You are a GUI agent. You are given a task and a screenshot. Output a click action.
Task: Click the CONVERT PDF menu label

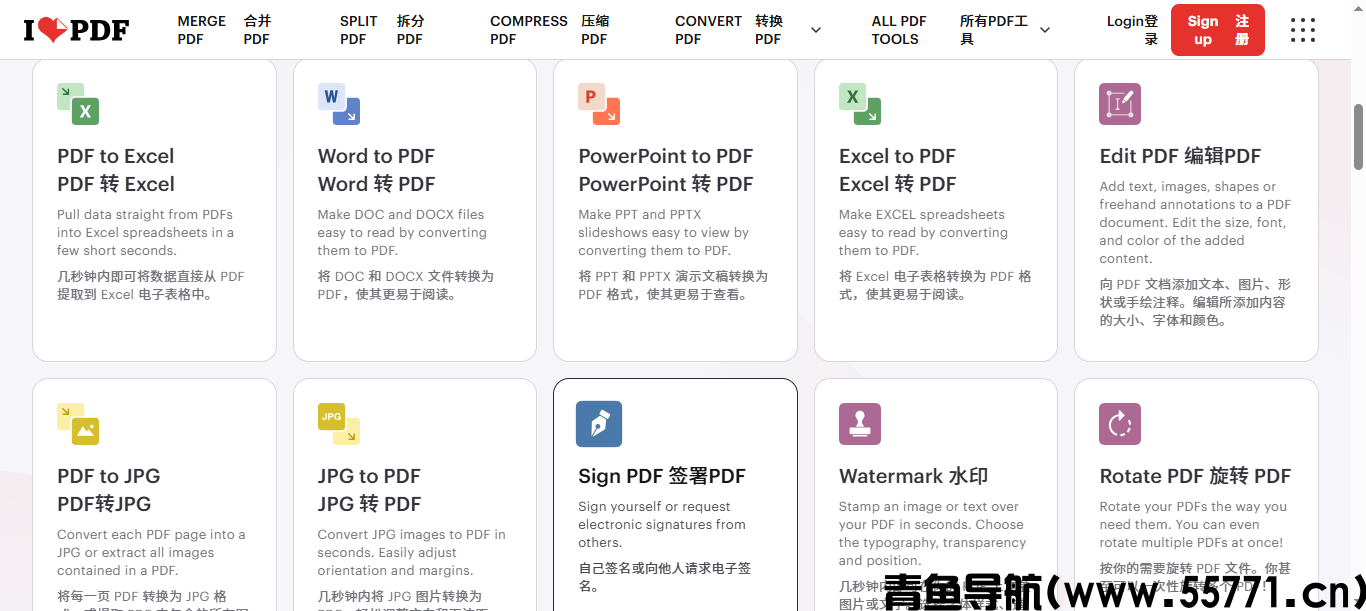tap(730, 30)
